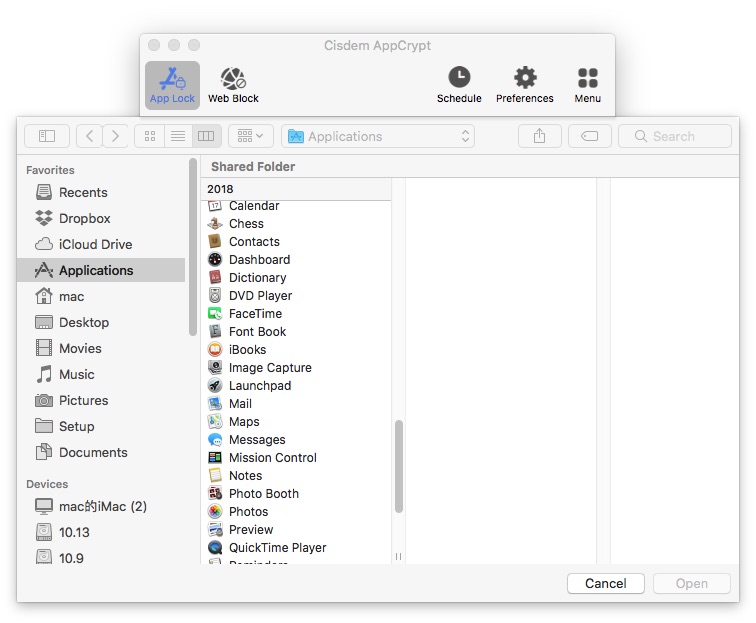The height and width of the screenshot is (623, 756).
Task: Select the Photo Booth app
Action: [296, 494]
